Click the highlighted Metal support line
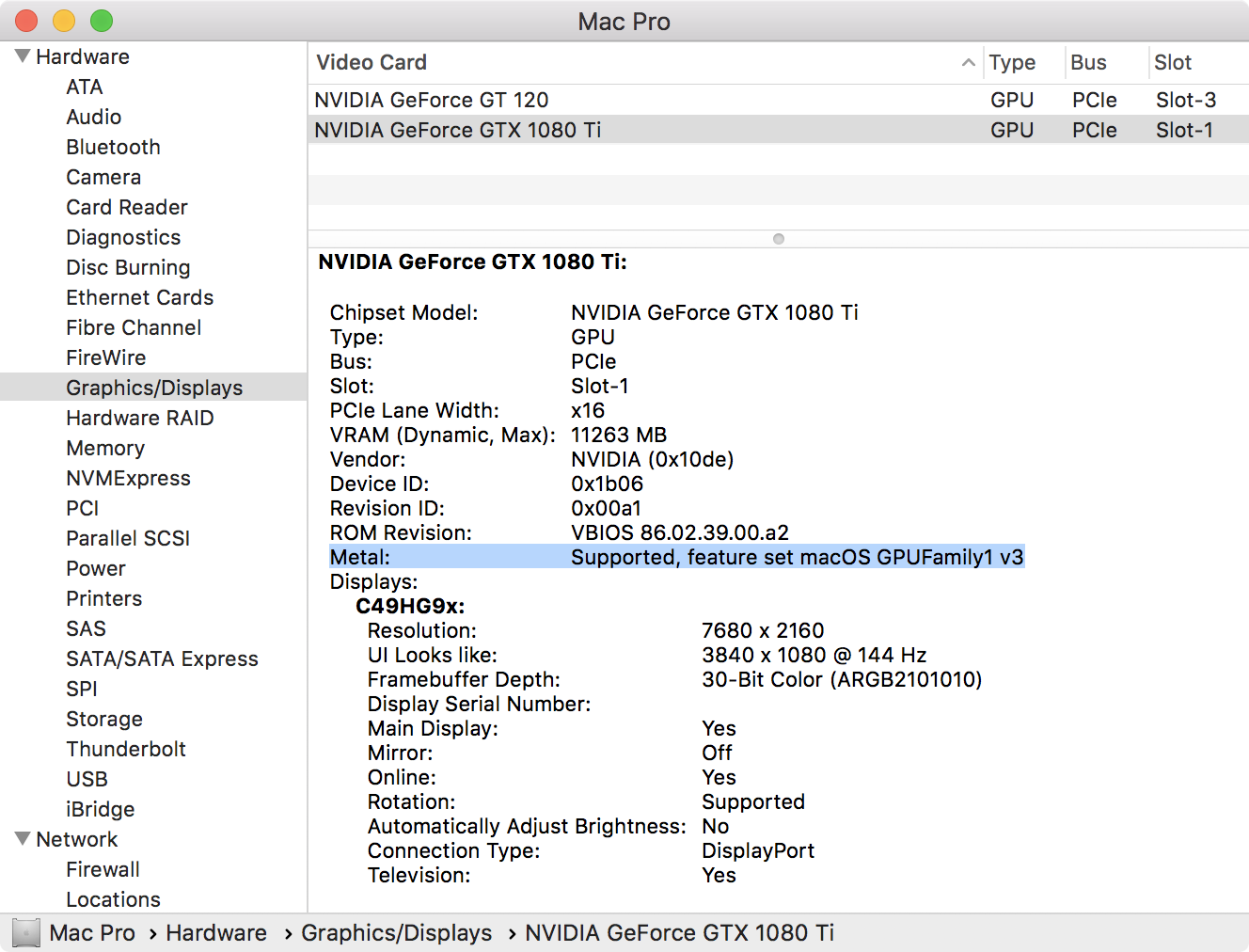Image resolution: width=1249 pixels, height=952 pixels. point(676,557)
